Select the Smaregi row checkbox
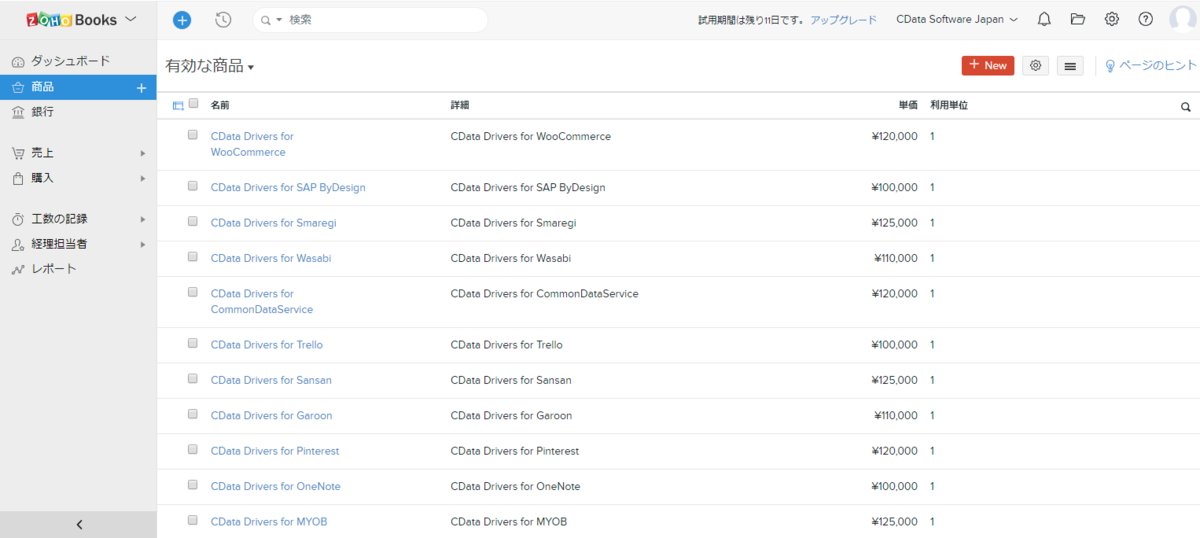The width and height of the screenshot is (1200, 538). (192, 221)
